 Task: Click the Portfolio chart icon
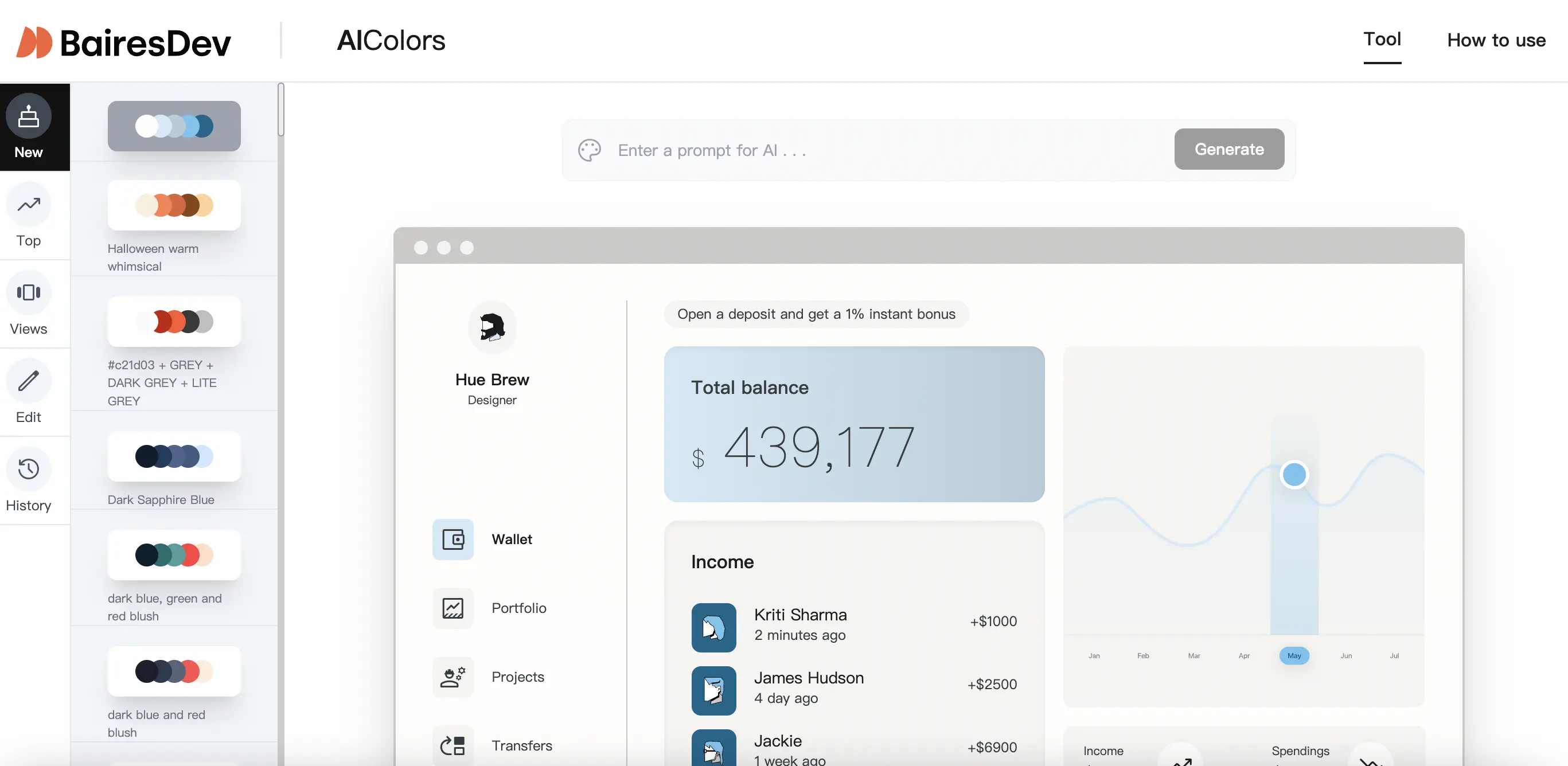[x=453, y=608]
